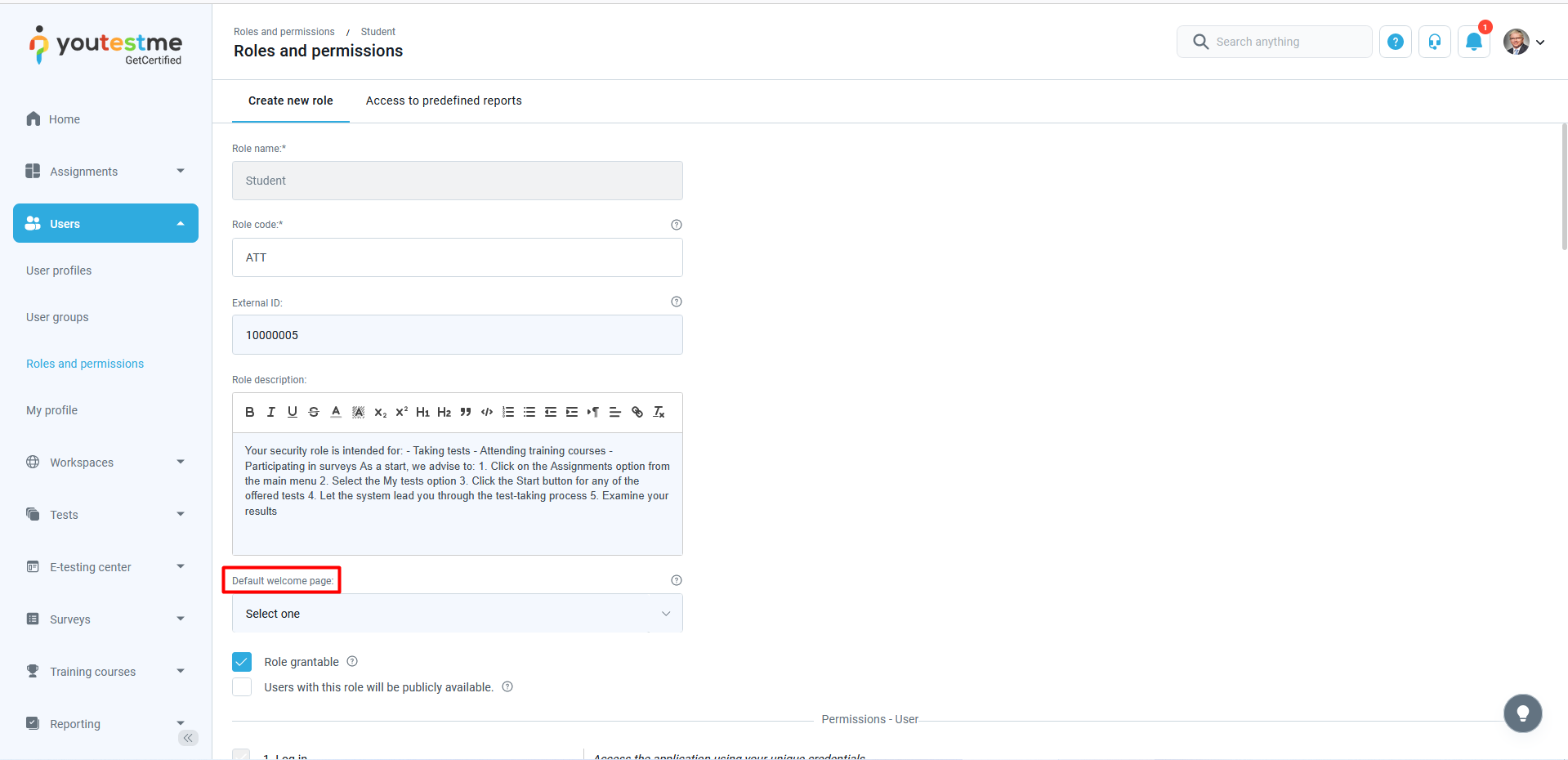This screenshot has width=1568, height=760.
Task: Focus the Search anything box
Action: (1275, 42)
